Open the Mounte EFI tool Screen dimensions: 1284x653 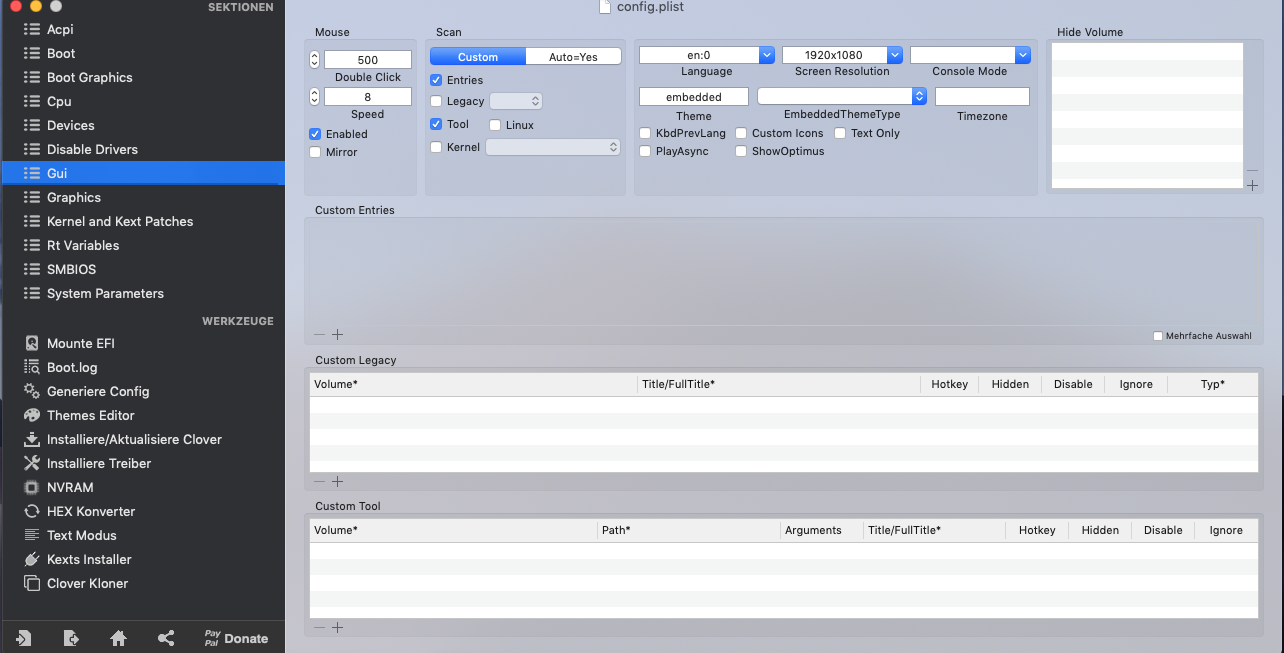point(80,343)
